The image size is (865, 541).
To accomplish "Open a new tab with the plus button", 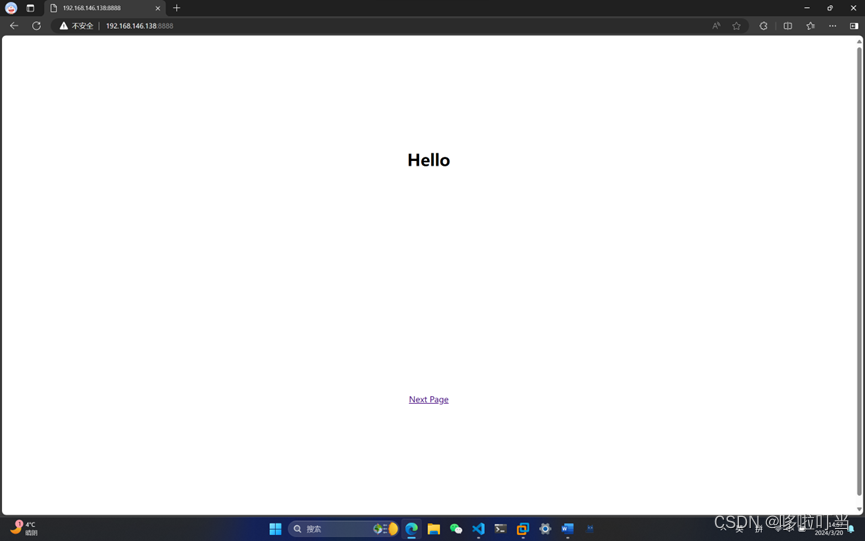I will 177,8.
